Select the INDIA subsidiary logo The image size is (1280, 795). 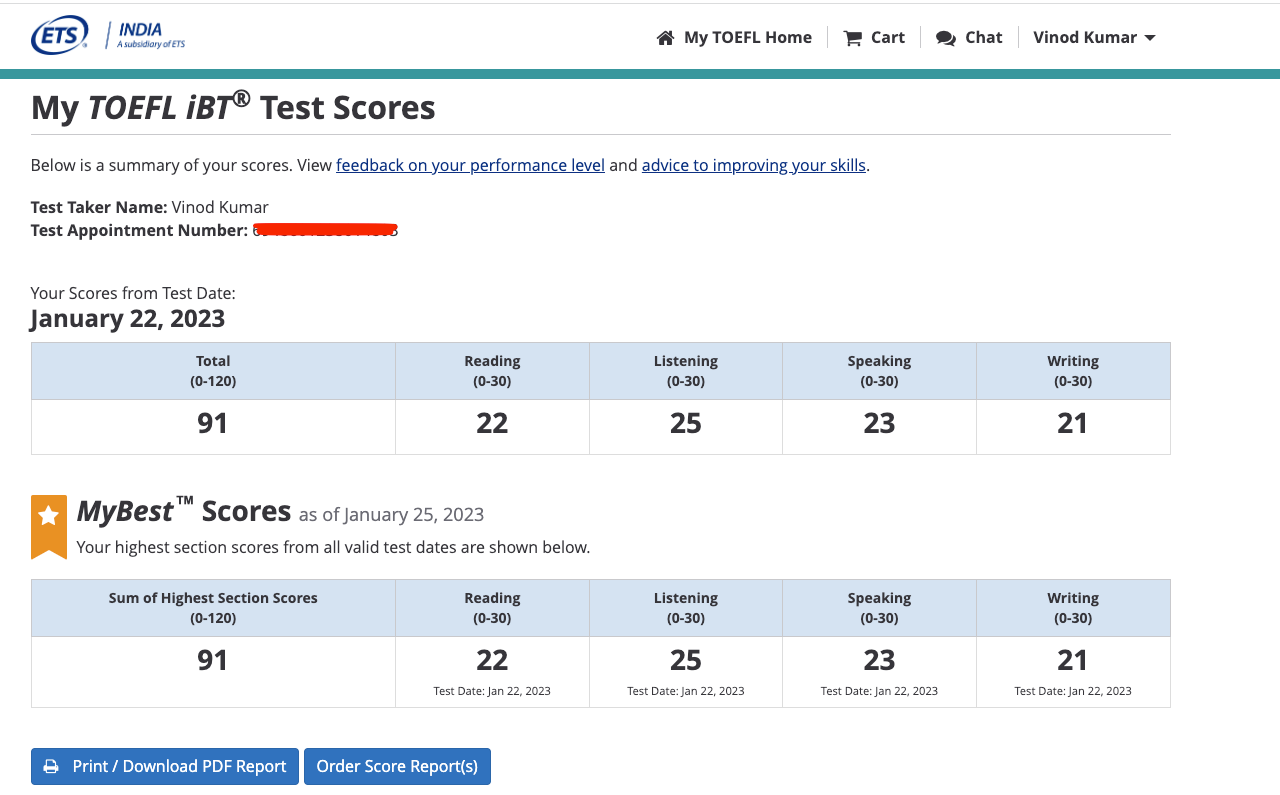[140, 33]
